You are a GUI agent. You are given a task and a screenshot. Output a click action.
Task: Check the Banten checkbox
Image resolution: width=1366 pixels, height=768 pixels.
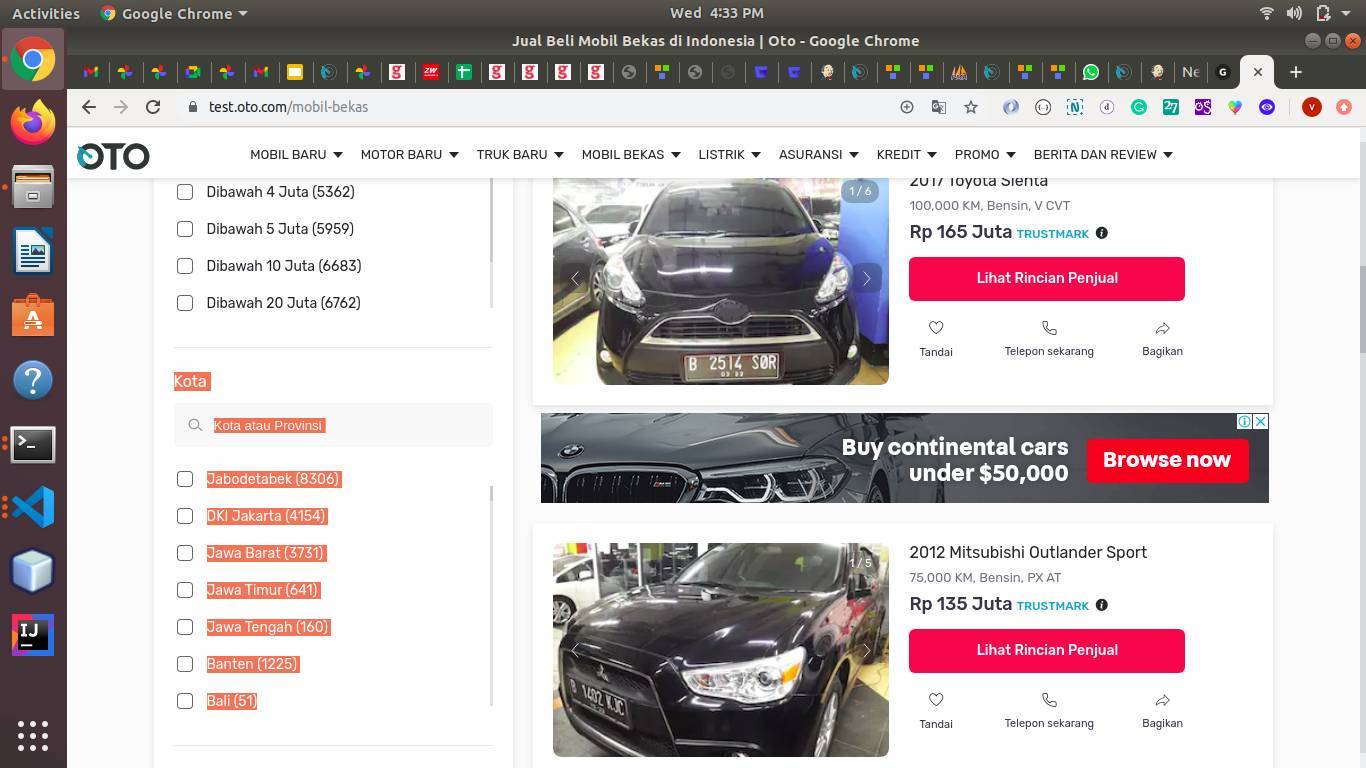tap(185, 664)
